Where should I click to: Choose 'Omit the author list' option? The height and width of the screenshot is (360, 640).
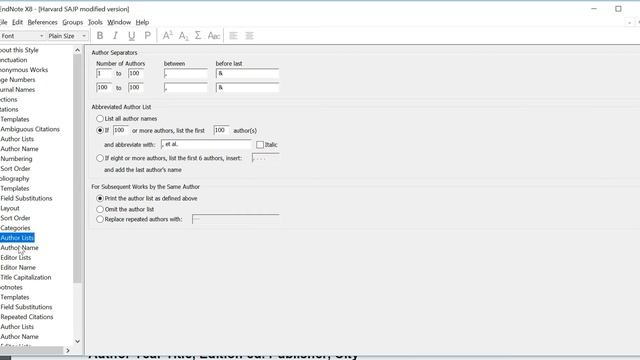pos(100,209)
